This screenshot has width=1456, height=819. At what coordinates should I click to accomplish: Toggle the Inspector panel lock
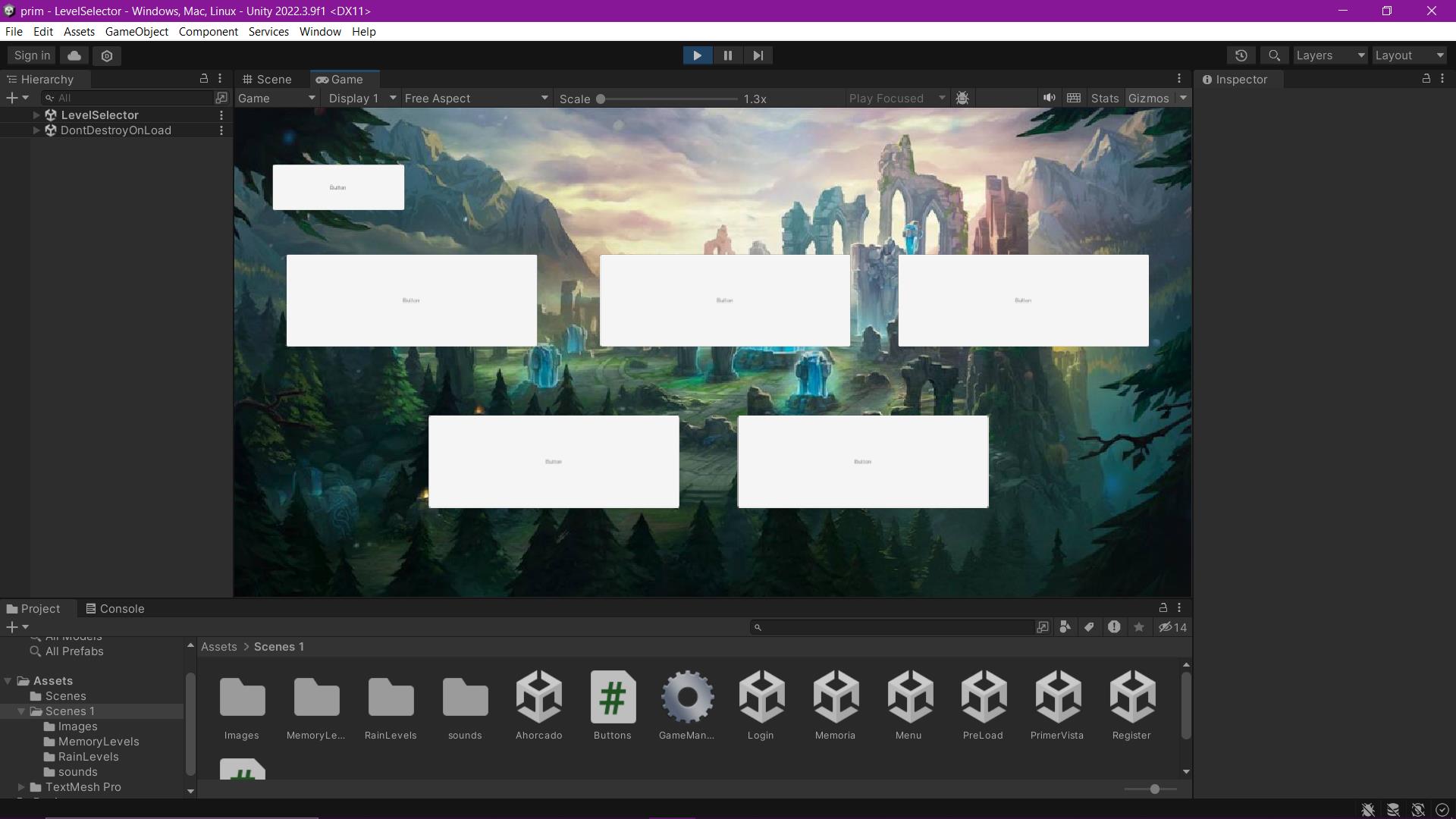1426,79
